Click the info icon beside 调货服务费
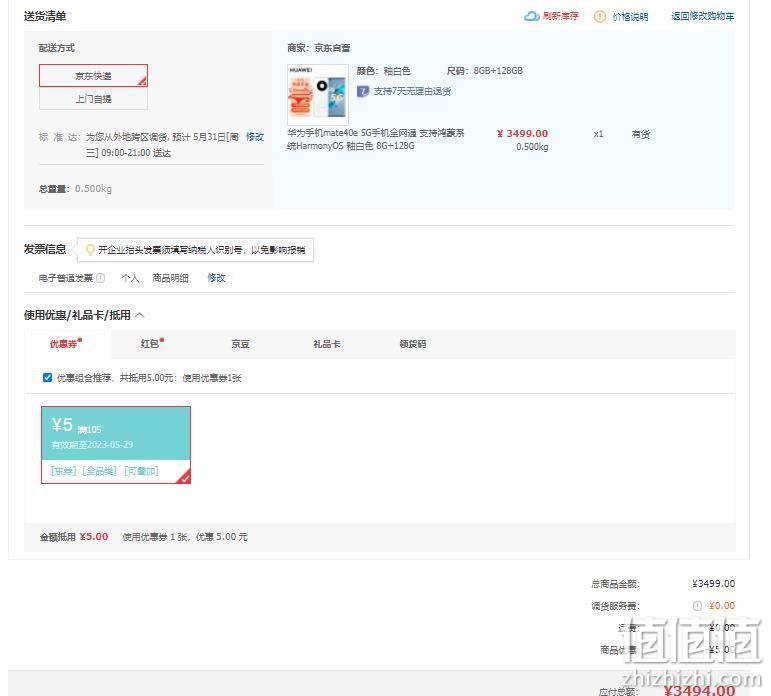Screen dimensions: 771x696 (697, 605)
